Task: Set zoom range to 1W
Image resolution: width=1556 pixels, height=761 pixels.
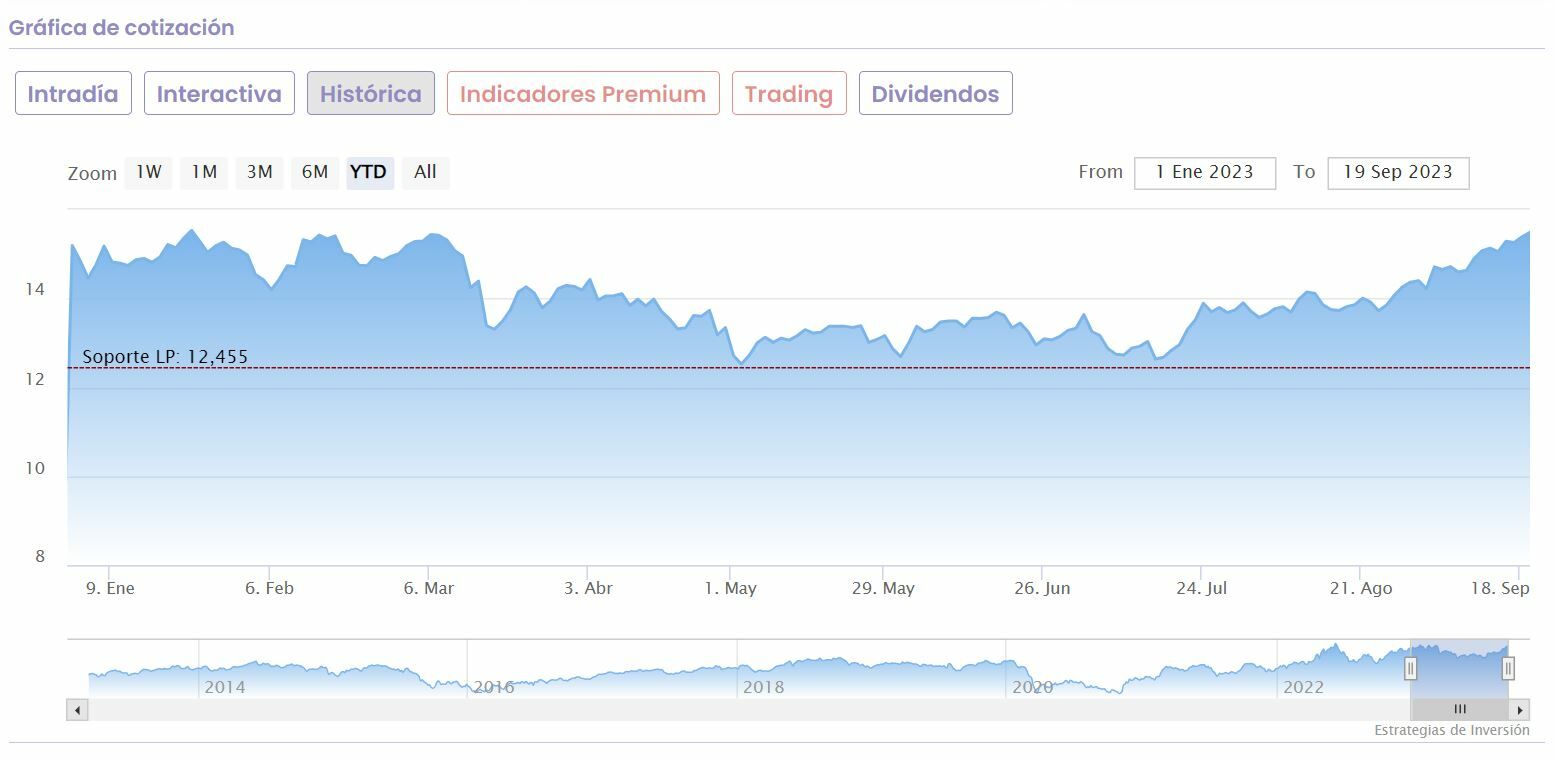Action: click(149, 172)
